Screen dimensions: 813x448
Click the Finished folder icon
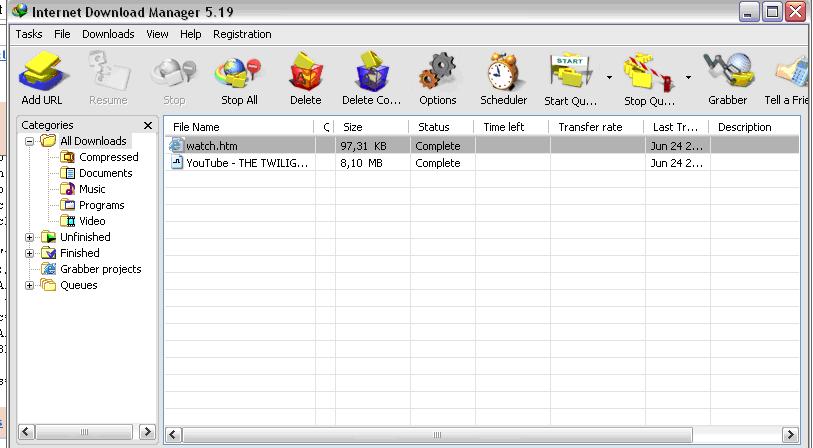click(48, 253)
